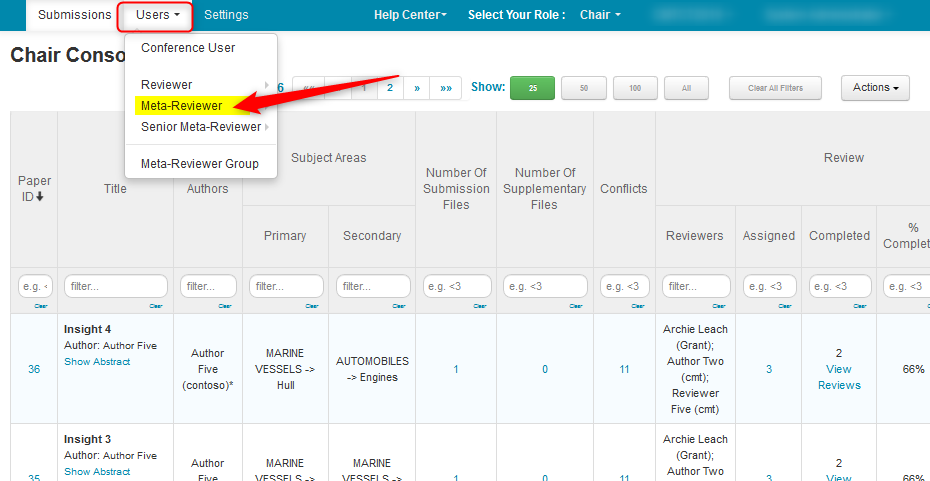Viewport: 930px width, 481px height.
Task: Focus the Secondary subject filter field
Action: coord(373,286)
